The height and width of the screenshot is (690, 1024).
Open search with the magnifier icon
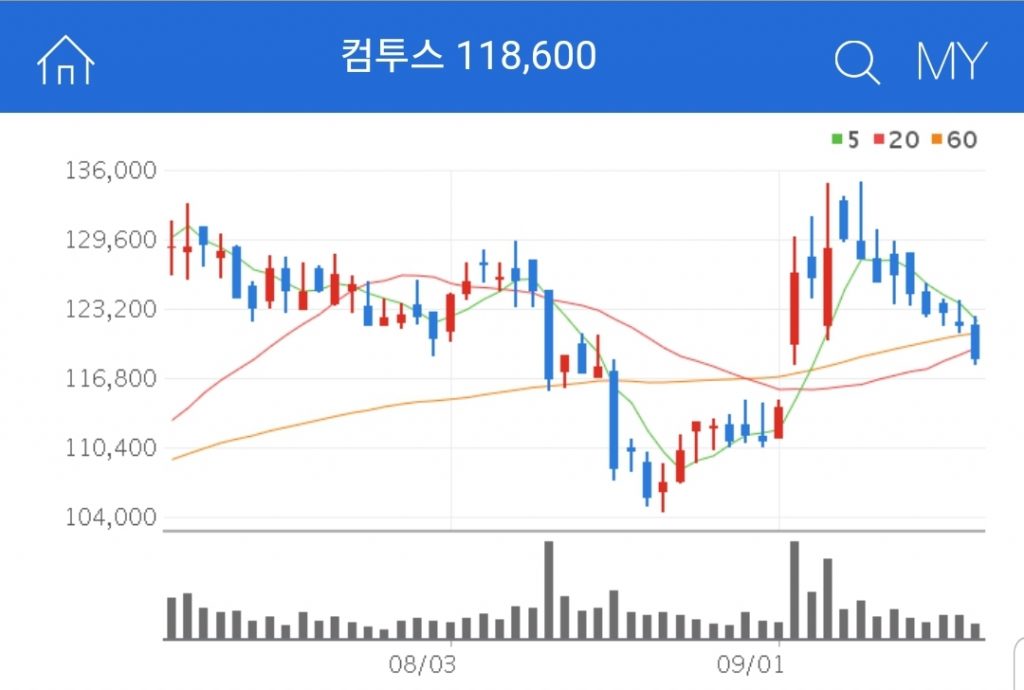coord(856,62)
